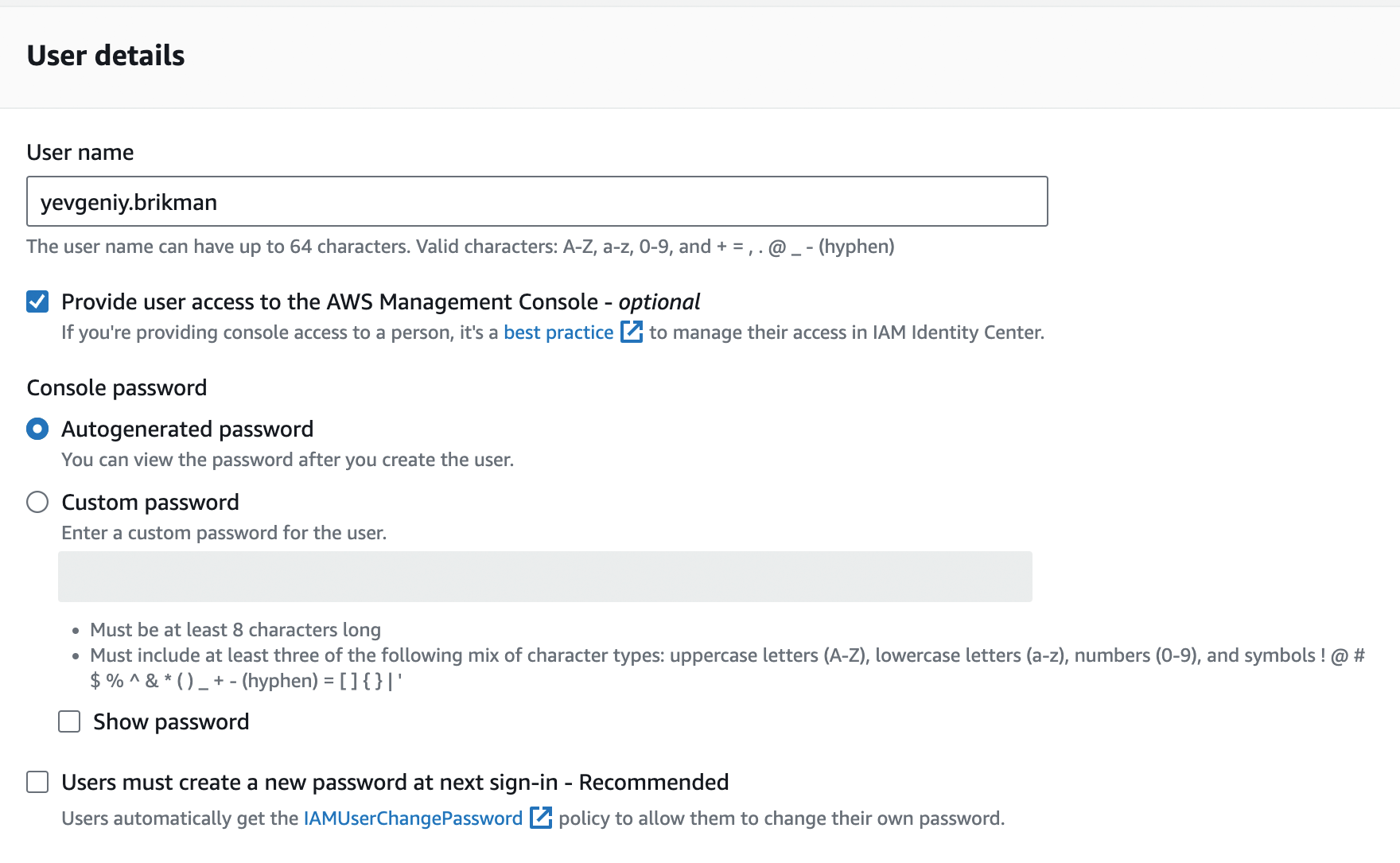Viewport: 1400px width, 863px height.
Task: Click the Show password label
Action: click(x=171, y=722)
